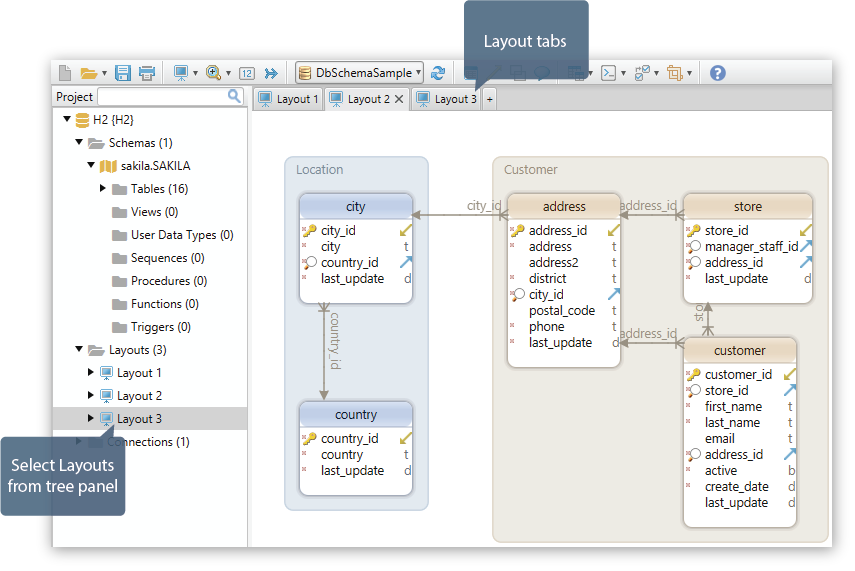This screenshot has height=571, width=855.
Task: Collapse the Layouts (3) folder
Action: click(80, 350)
